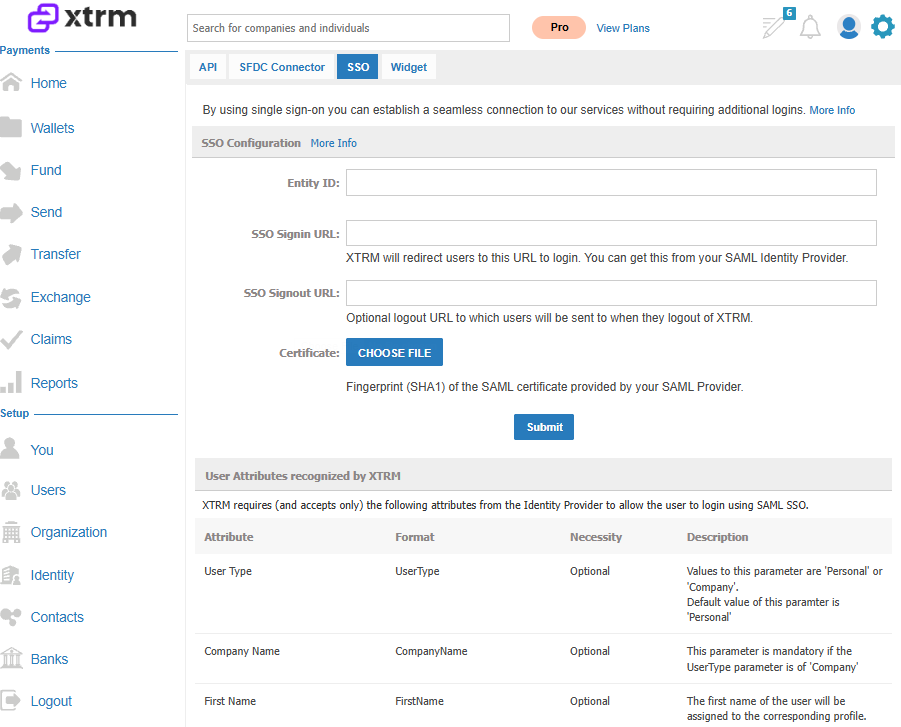Click the Reports bar chart icon
901x727 pixels.
11,382
